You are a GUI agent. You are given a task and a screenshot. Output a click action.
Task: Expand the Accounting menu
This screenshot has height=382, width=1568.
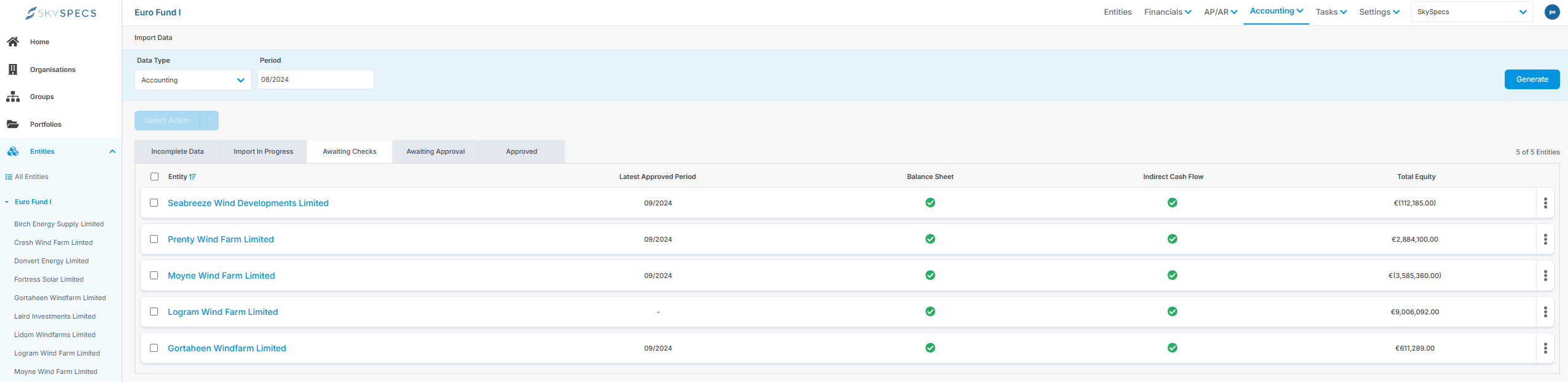(1276, 11)
